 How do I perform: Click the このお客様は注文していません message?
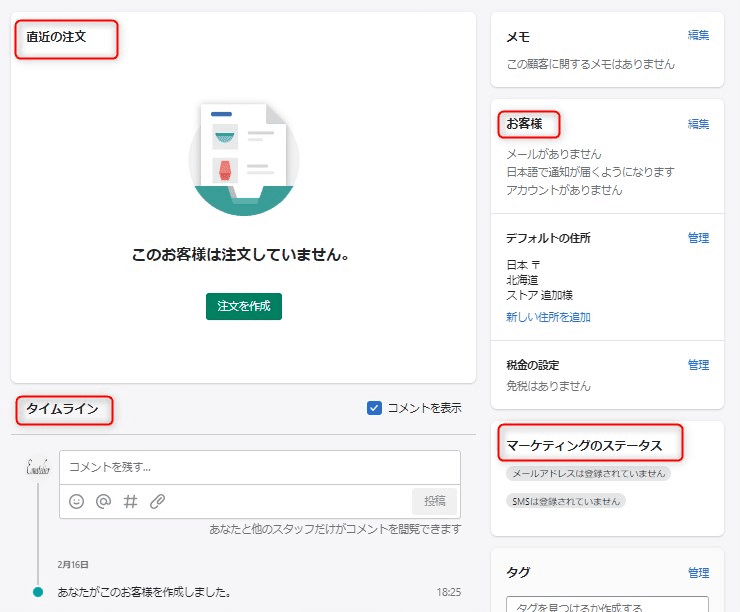[x=241, y=254]
